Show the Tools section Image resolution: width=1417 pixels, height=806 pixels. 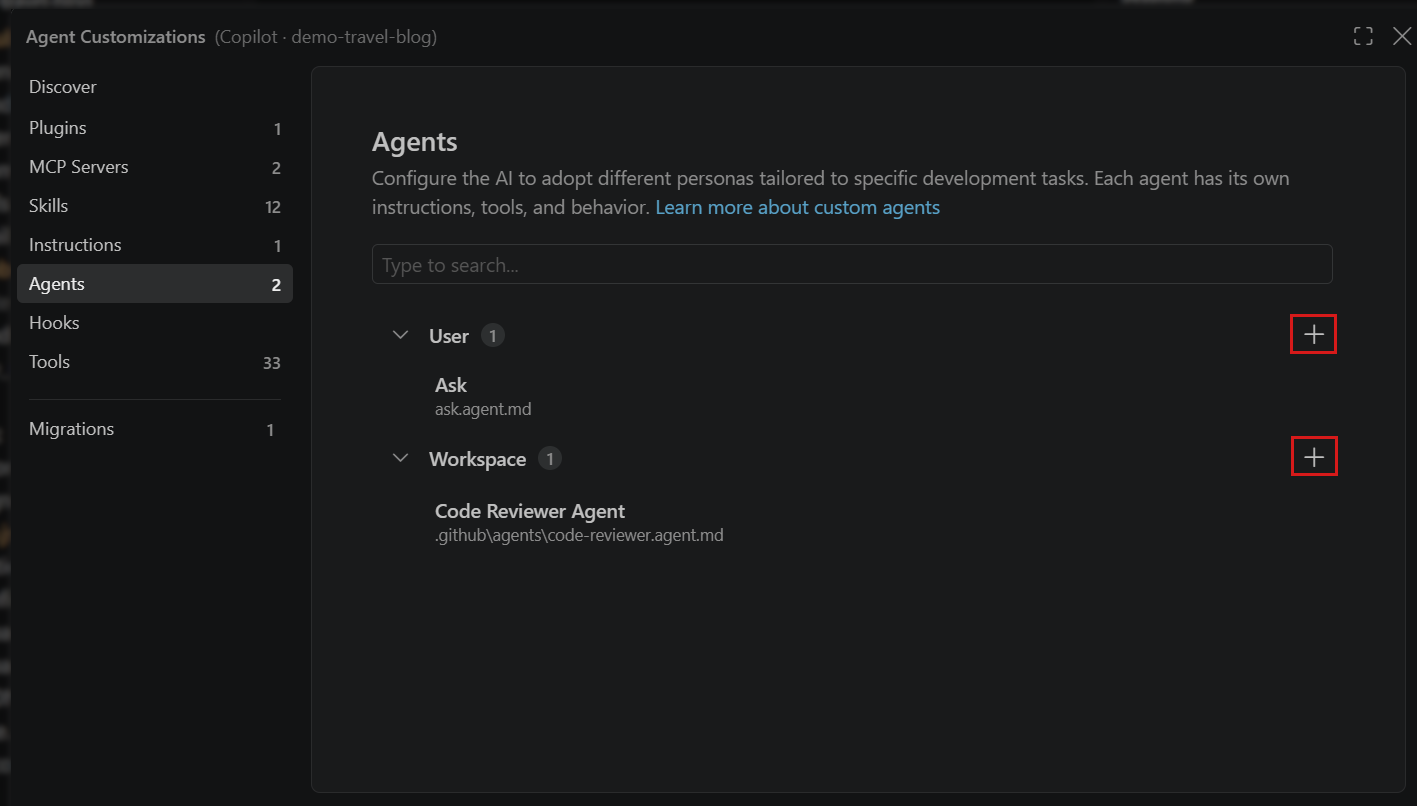pyautogui.click(x=155, y=362)
